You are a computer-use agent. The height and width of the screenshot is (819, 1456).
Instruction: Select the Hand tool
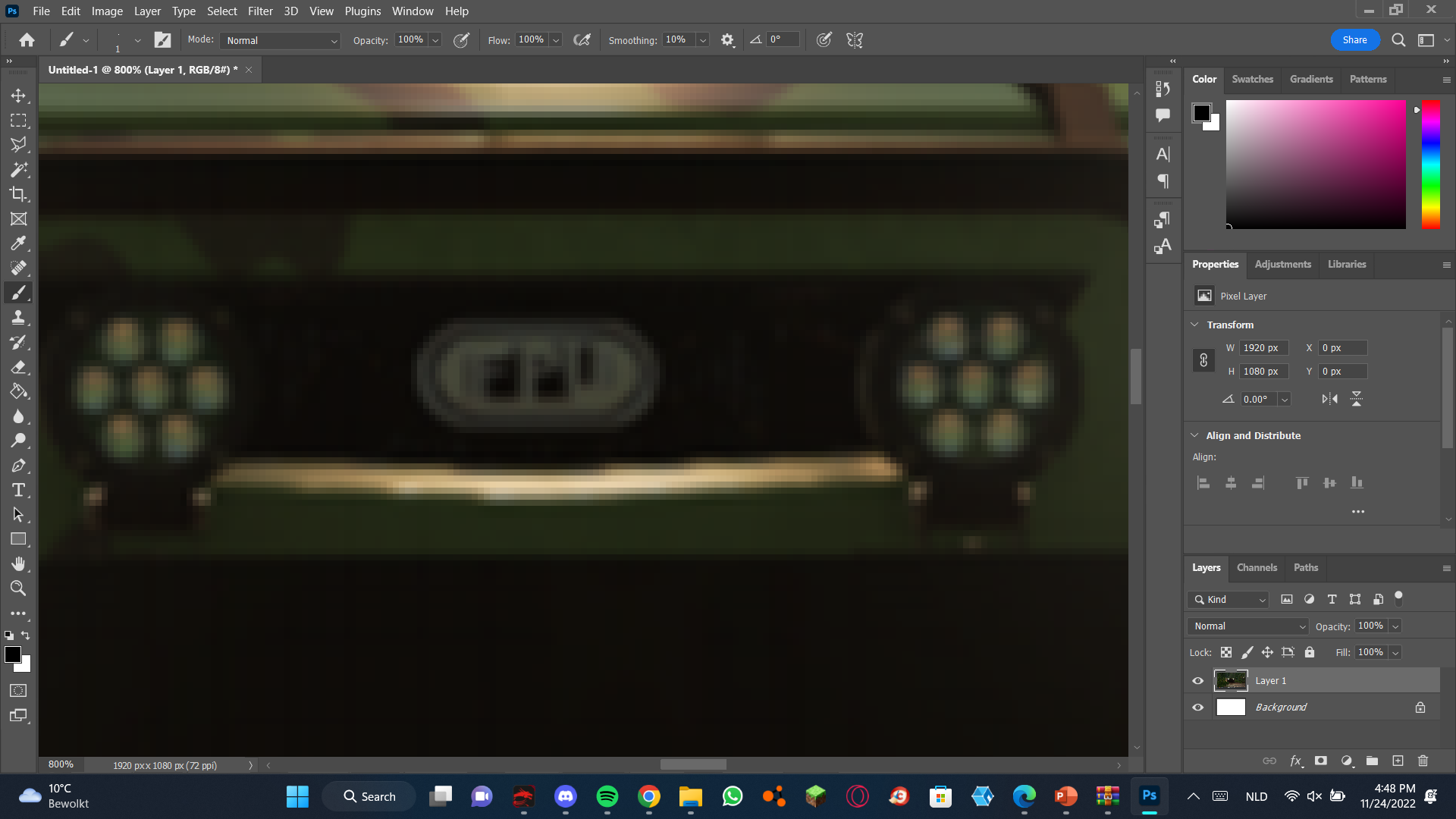point(18,564)
